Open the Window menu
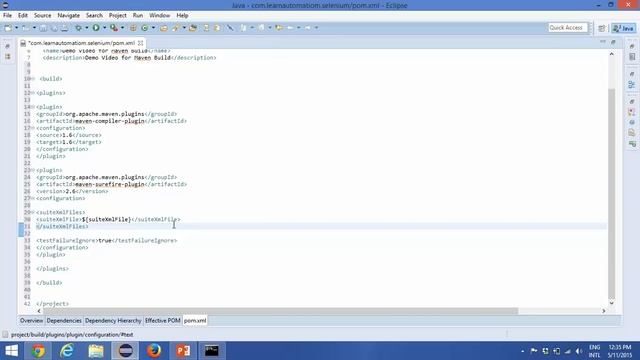The image size is (640, 360). point(160,16)
